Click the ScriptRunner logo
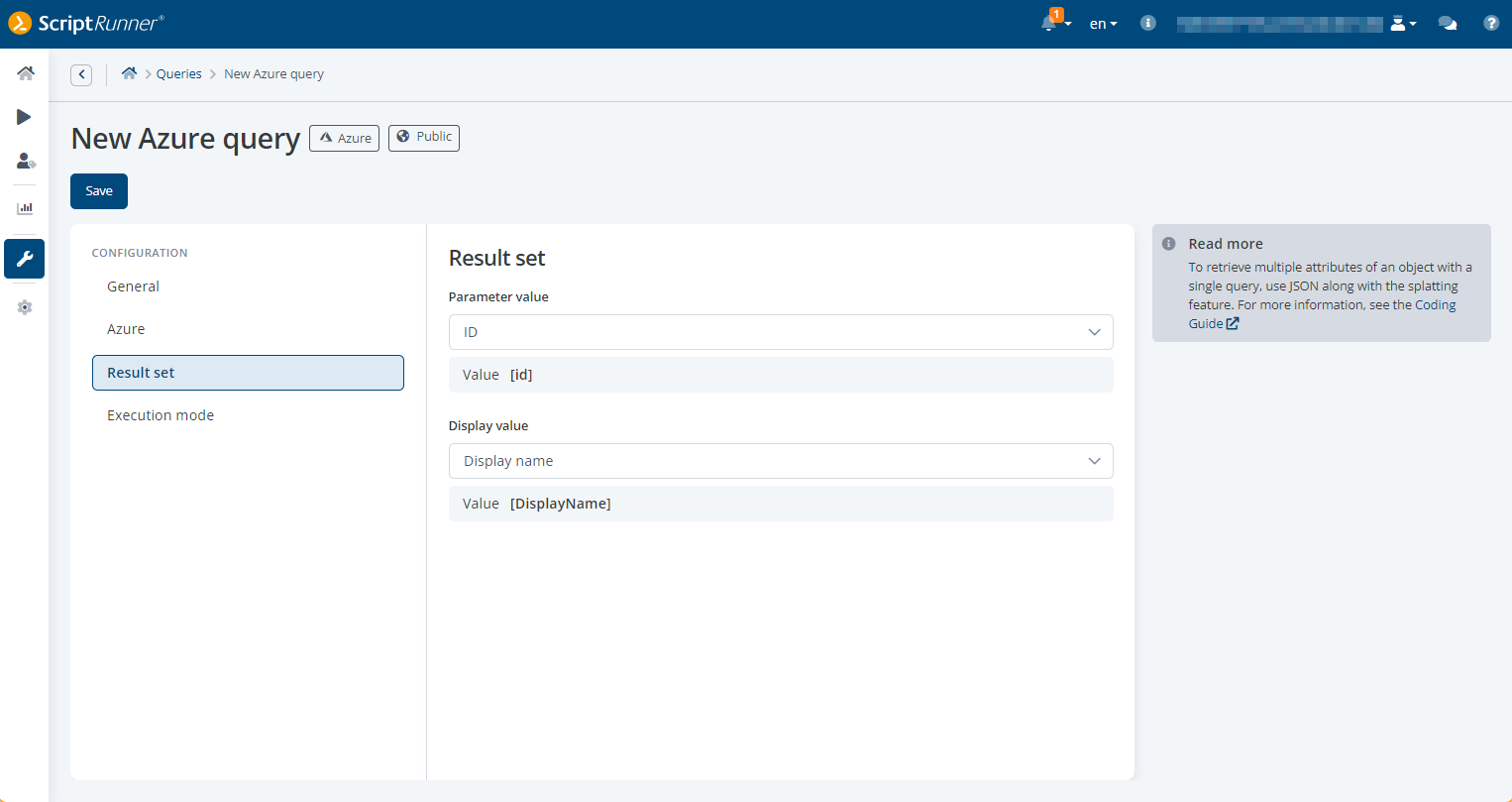This screenshot has width=1512, height=802. click(85, 23)
